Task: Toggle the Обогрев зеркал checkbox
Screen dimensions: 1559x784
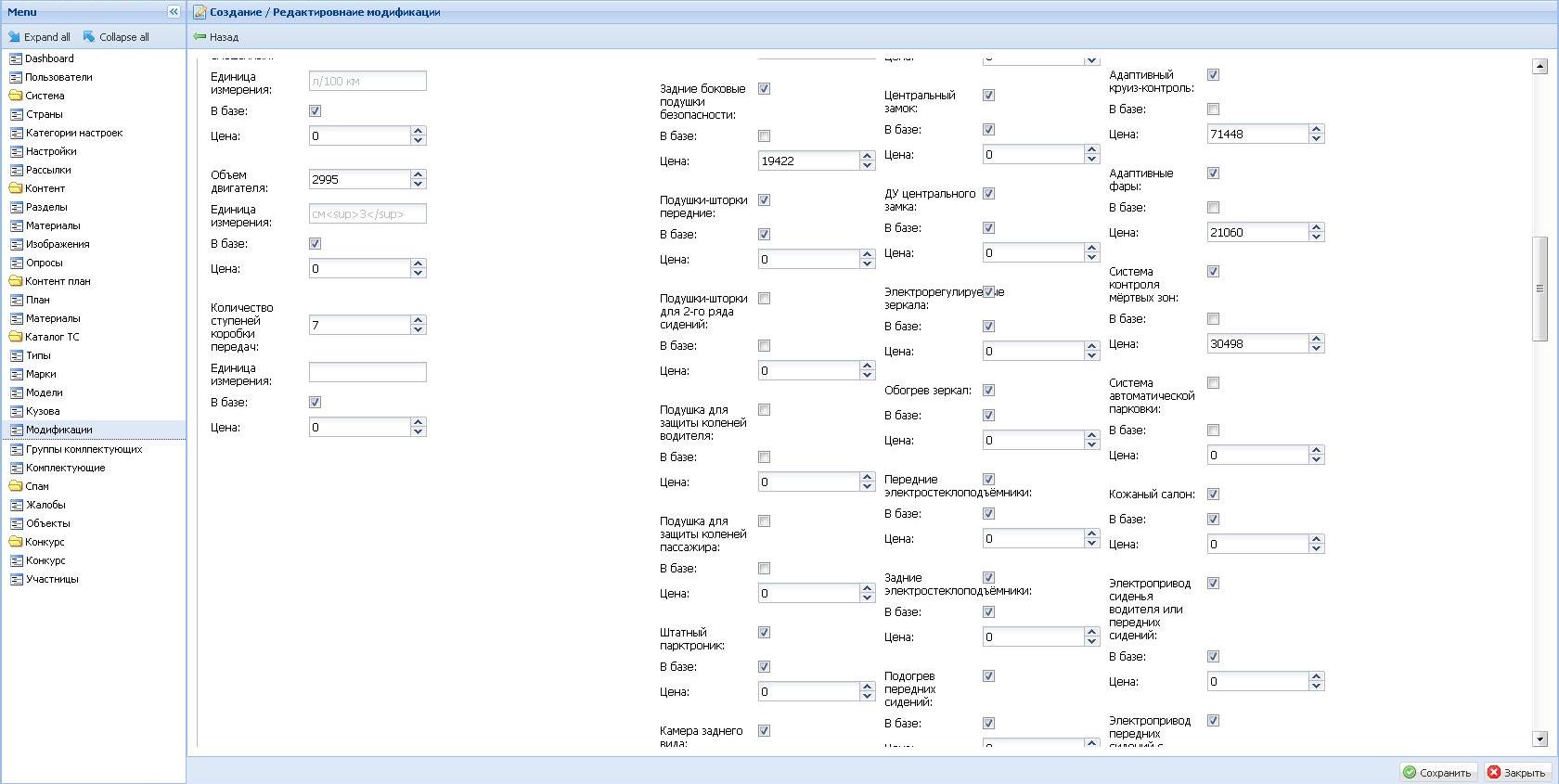Action: 989,391
